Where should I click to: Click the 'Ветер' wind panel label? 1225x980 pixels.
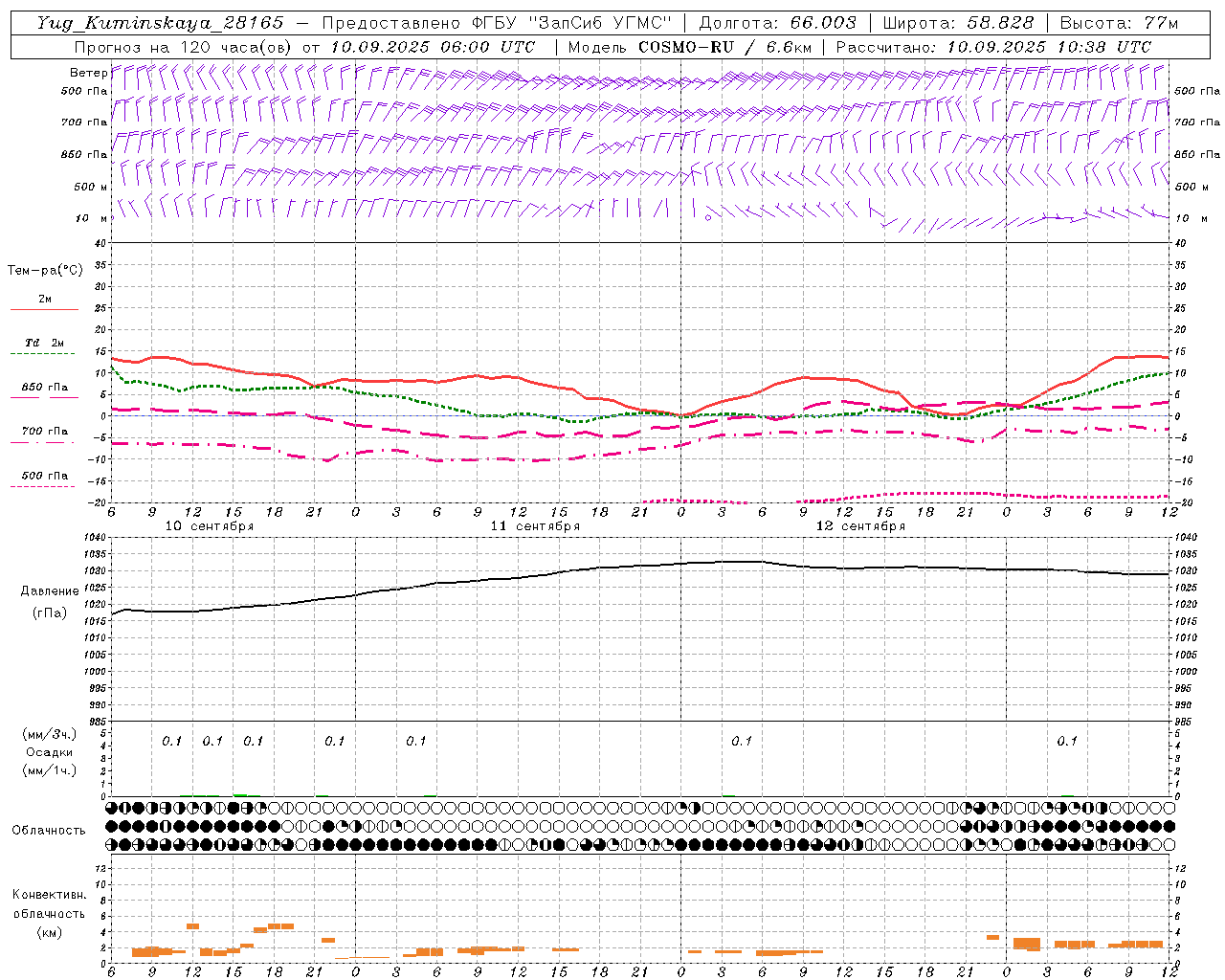pyautogui.click(x=88, y=73)
